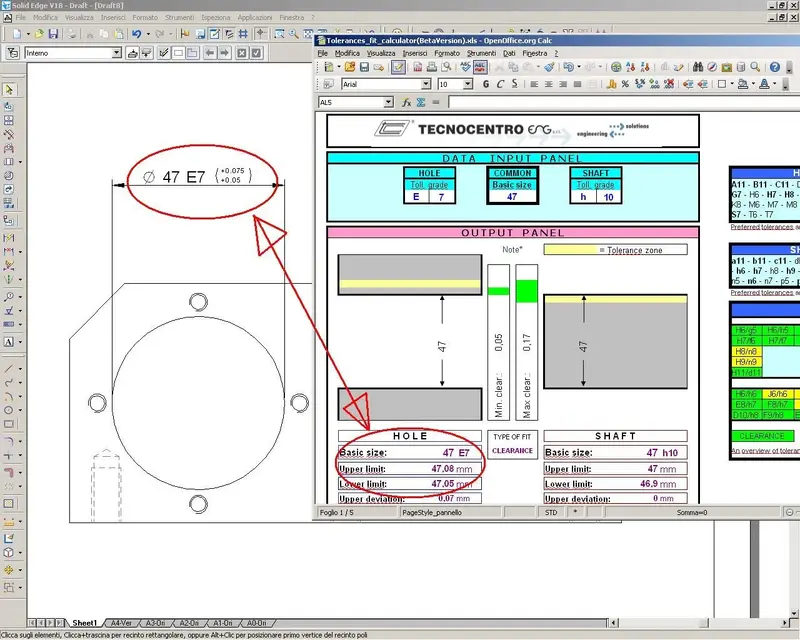The image size is (800, 640).
Task: Open the Interno style dropdown
Action: pyautogui.click(x=117, y=52)
